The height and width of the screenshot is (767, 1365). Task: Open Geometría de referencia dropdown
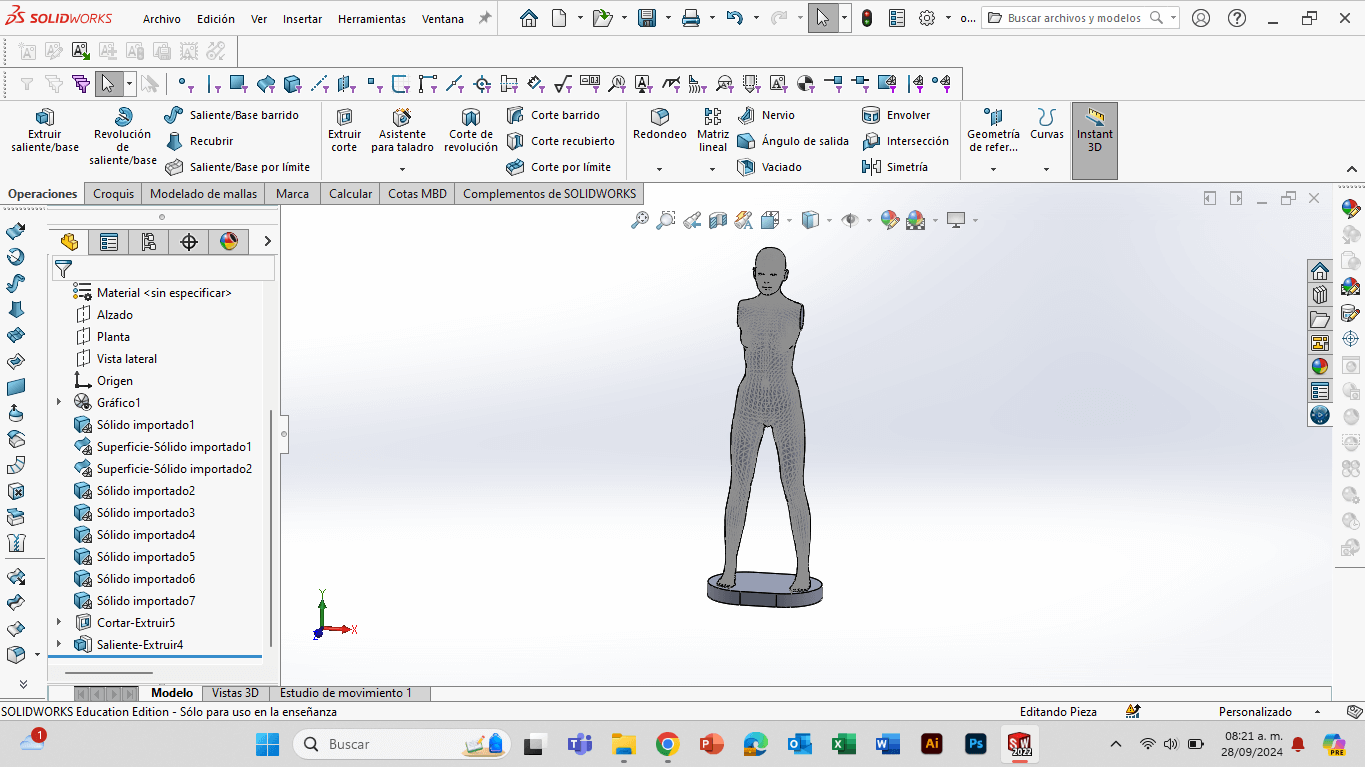tap(993, 169)
